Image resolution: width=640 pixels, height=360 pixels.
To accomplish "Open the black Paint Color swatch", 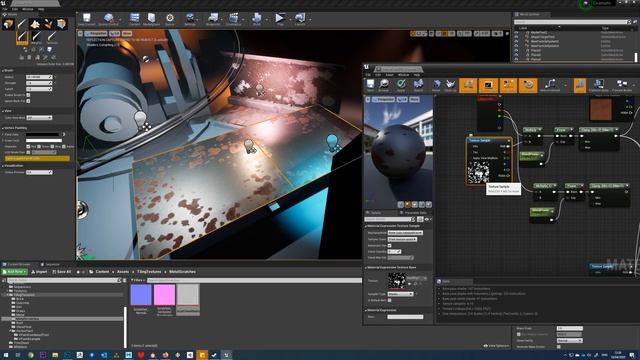I will pyautogui.click(x=43, y=134).
